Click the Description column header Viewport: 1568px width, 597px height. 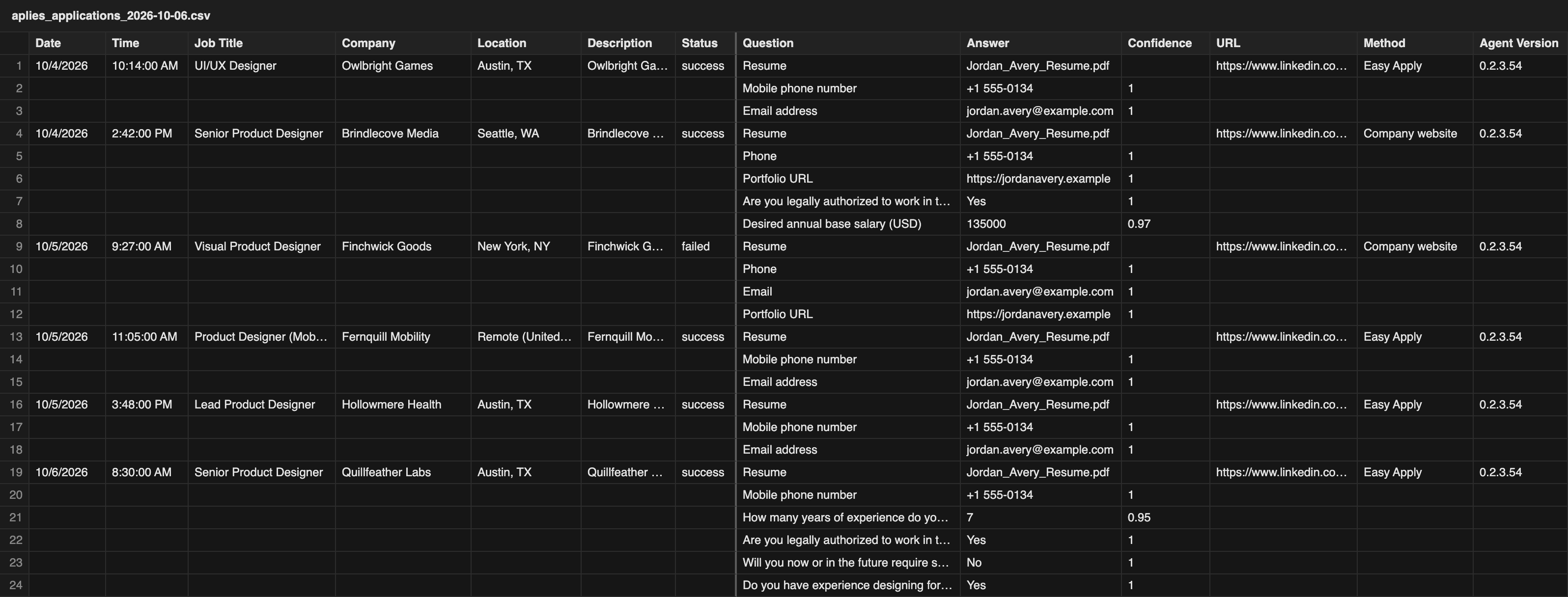628,43
